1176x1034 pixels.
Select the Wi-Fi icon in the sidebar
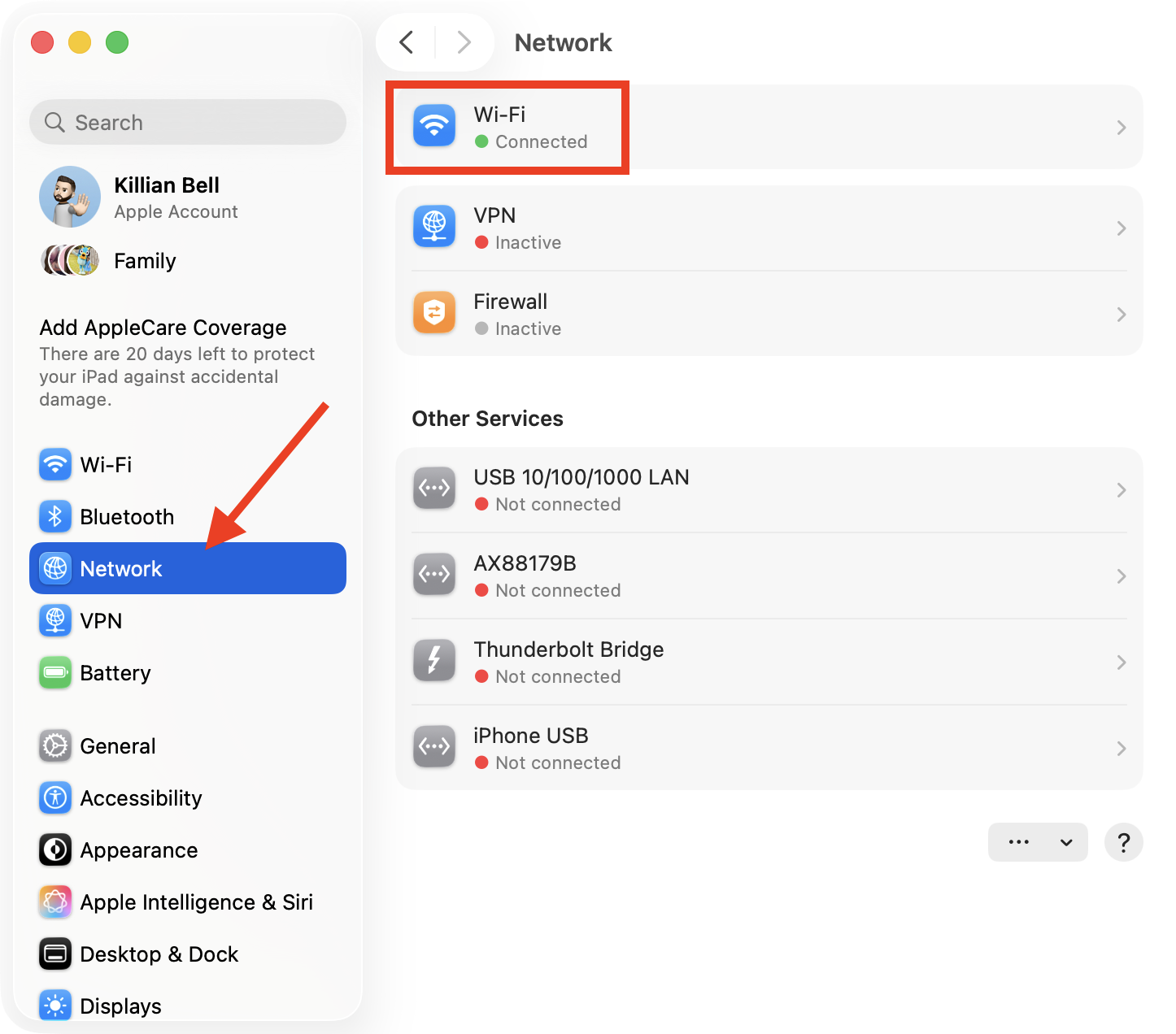pyautogui.click(x=54, y=464)
